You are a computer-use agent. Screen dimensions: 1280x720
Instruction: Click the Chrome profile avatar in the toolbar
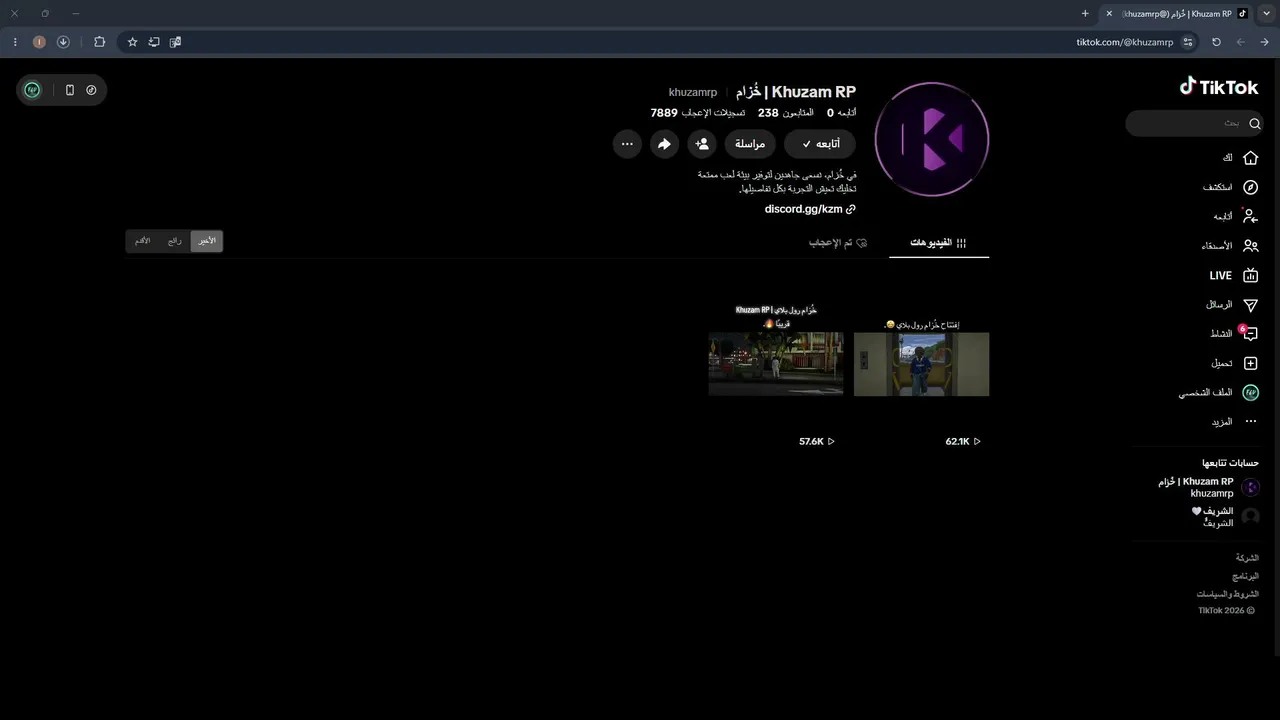coord(39,42)
